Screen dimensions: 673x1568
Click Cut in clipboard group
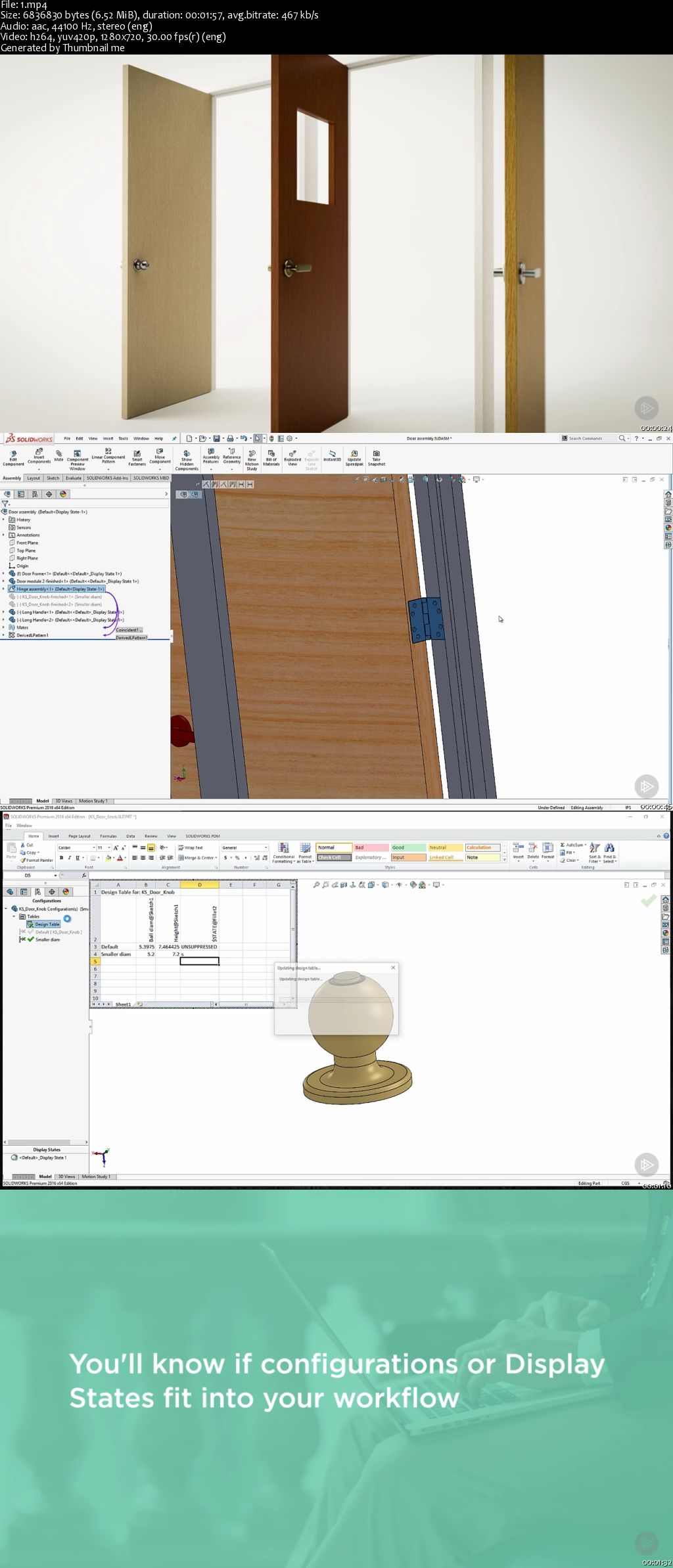(26, 845)
